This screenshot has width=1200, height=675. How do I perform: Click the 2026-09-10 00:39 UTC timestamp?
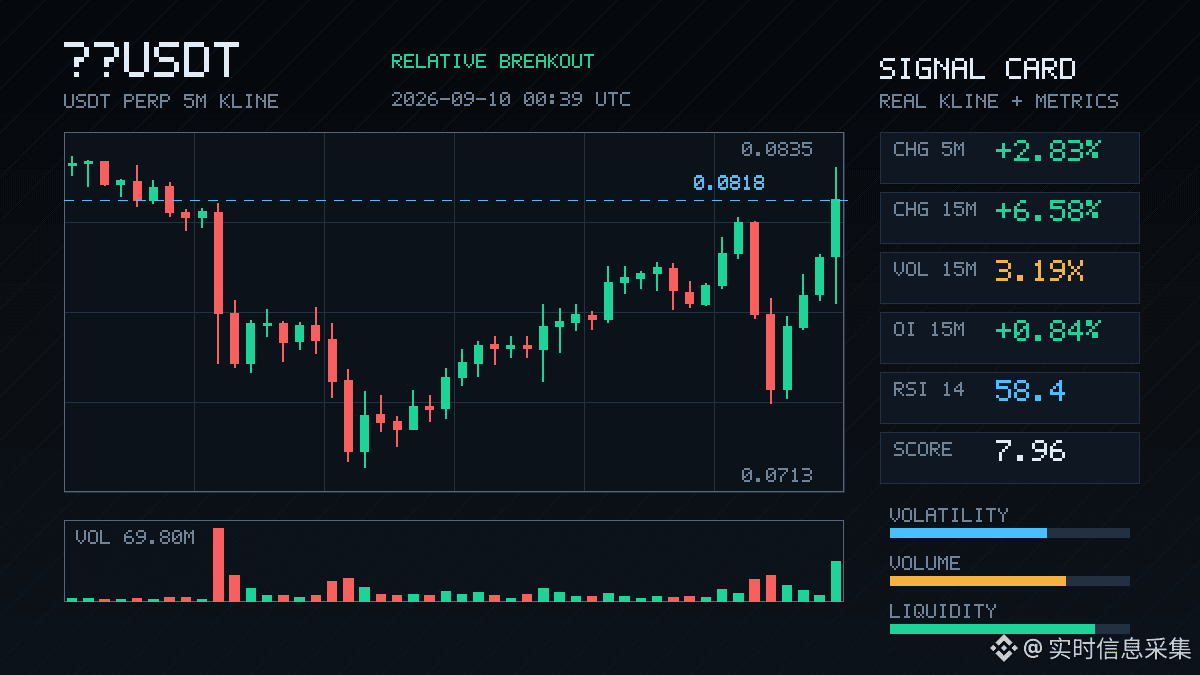pyautogui.click(x=510, y=99)
